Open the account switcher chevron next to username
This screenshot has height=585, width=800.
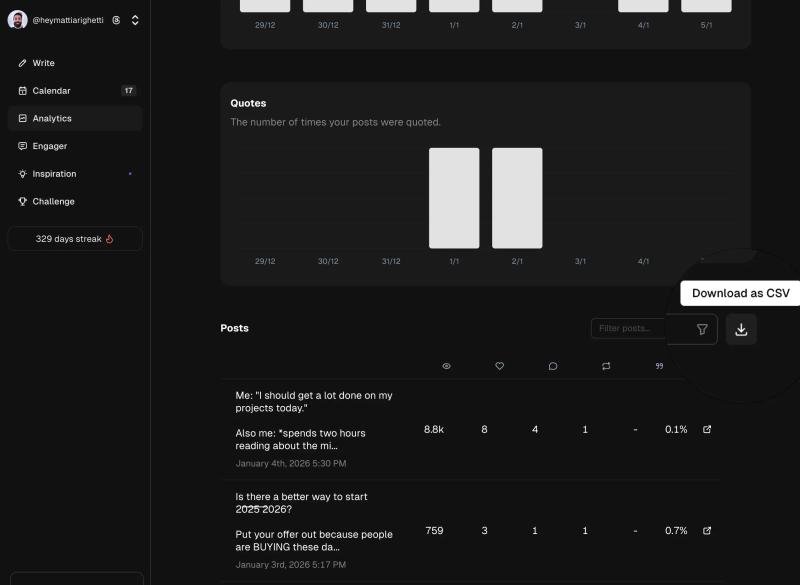[x=134, y=19]
